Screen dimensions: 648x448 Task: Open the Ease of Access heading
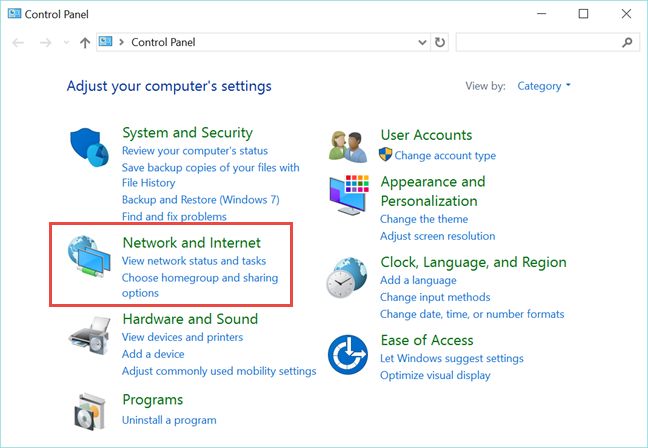tap(427, 340)
